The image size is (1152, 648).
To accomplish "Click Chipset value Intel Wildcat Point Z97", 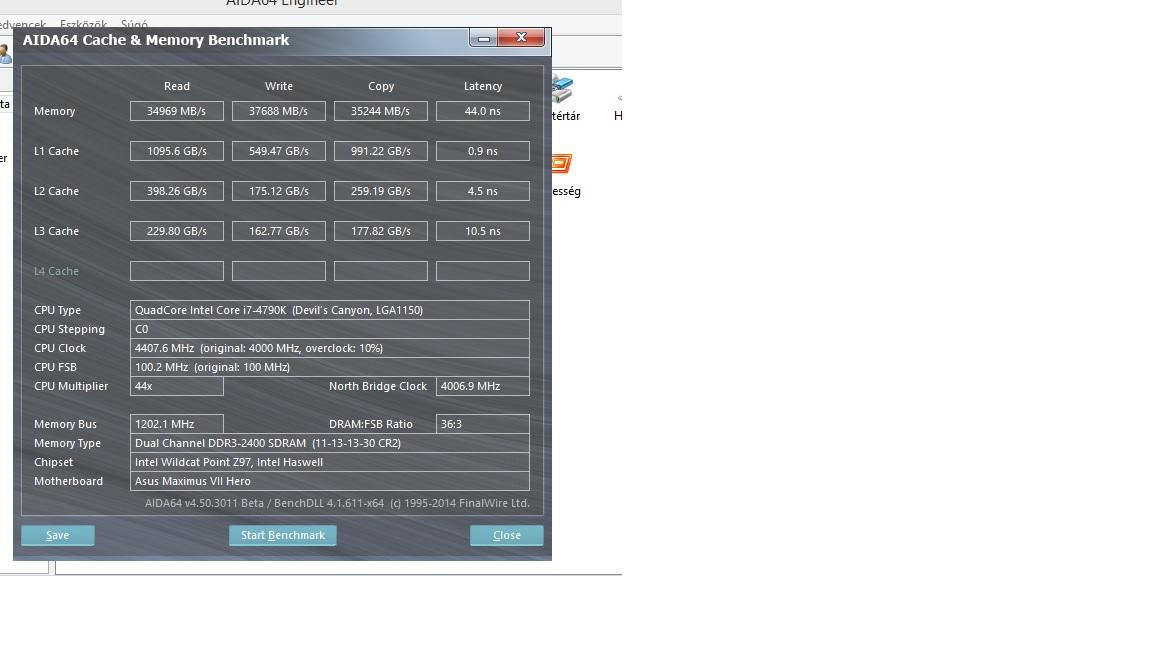I will (329, 462).
